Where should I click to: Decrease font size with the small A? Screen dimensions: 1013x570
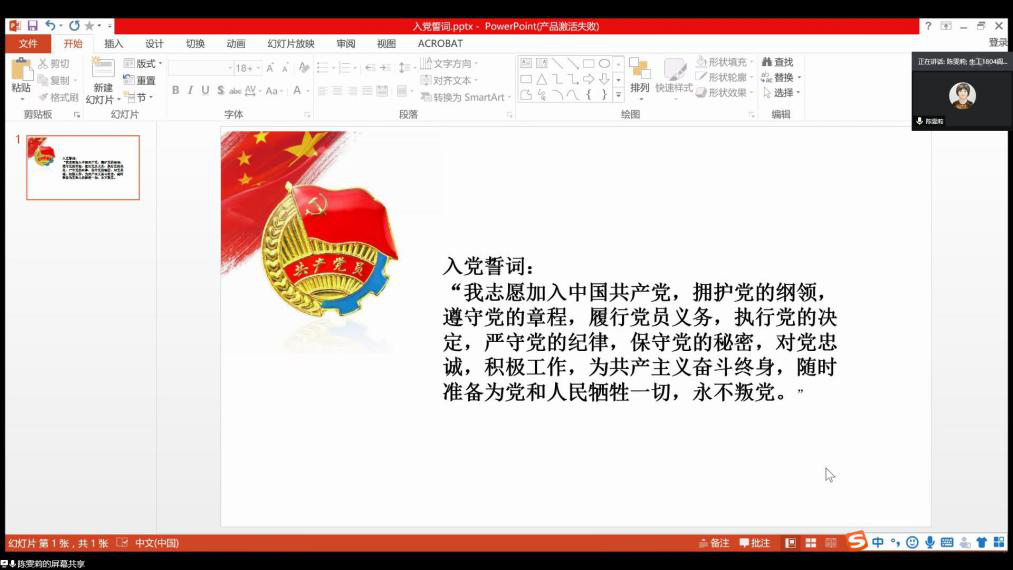pos(285,68)
